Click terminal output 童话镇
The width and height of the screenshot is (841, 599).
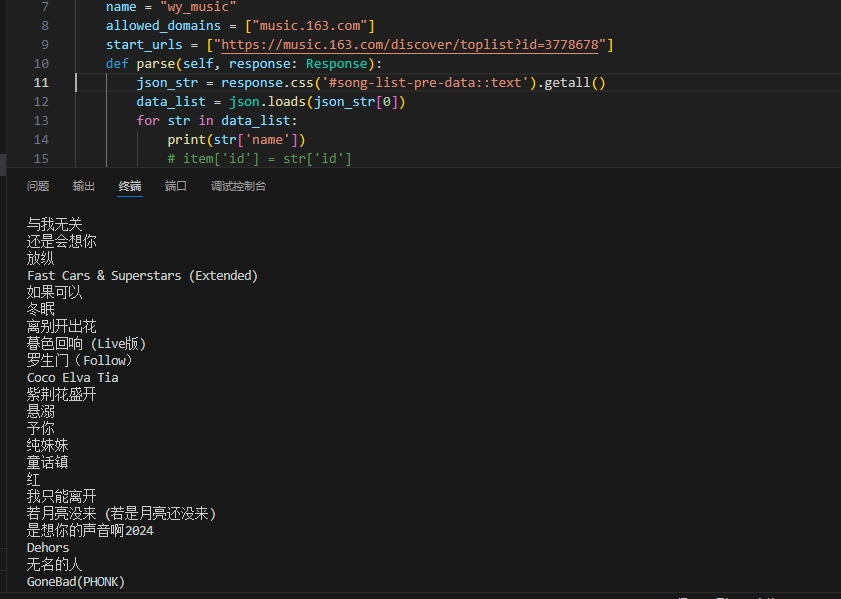tap(47, 462)
